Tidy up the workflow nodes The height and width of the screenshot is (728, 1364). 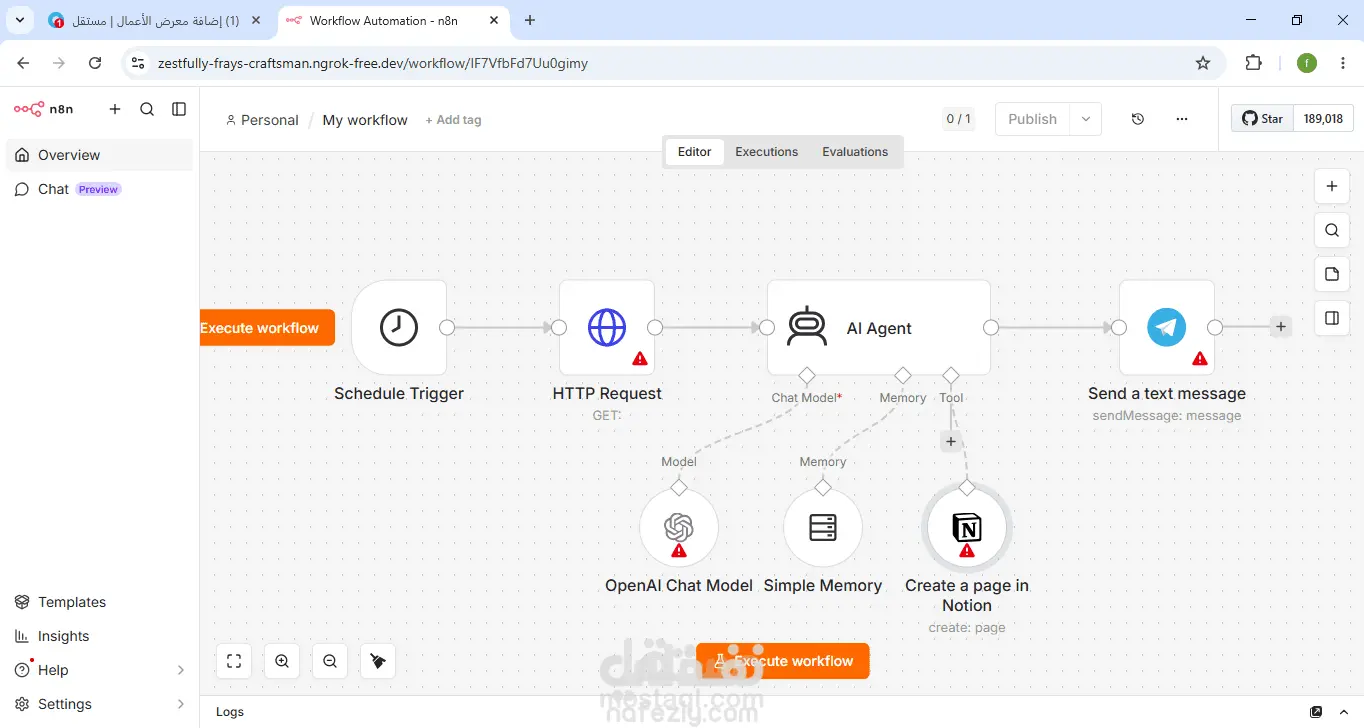point(378,661)
